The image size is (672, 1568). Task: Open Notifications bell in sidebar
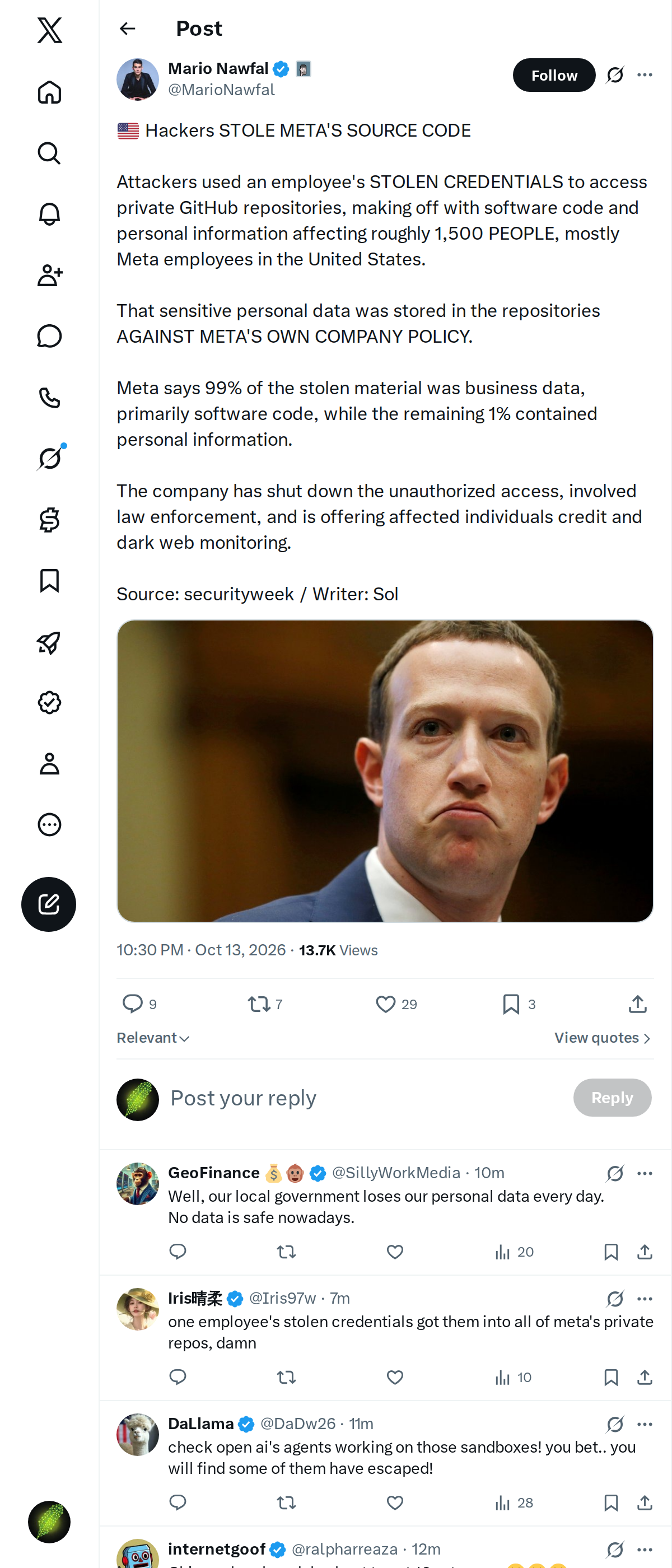click(x=49, y=214)
